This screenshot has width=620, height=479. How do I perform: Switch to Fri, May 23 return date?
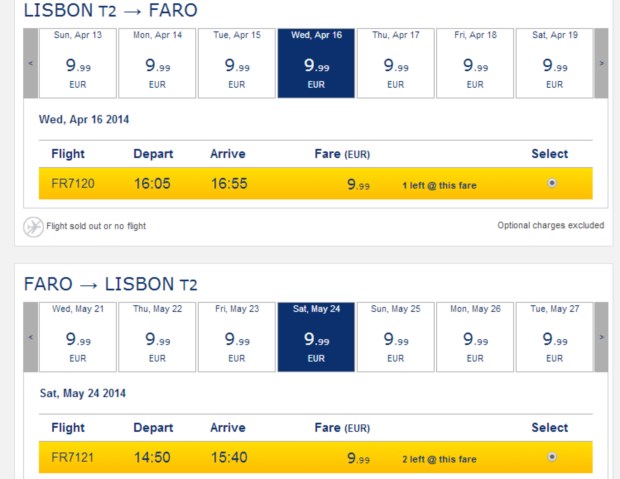tap(236, 337)
